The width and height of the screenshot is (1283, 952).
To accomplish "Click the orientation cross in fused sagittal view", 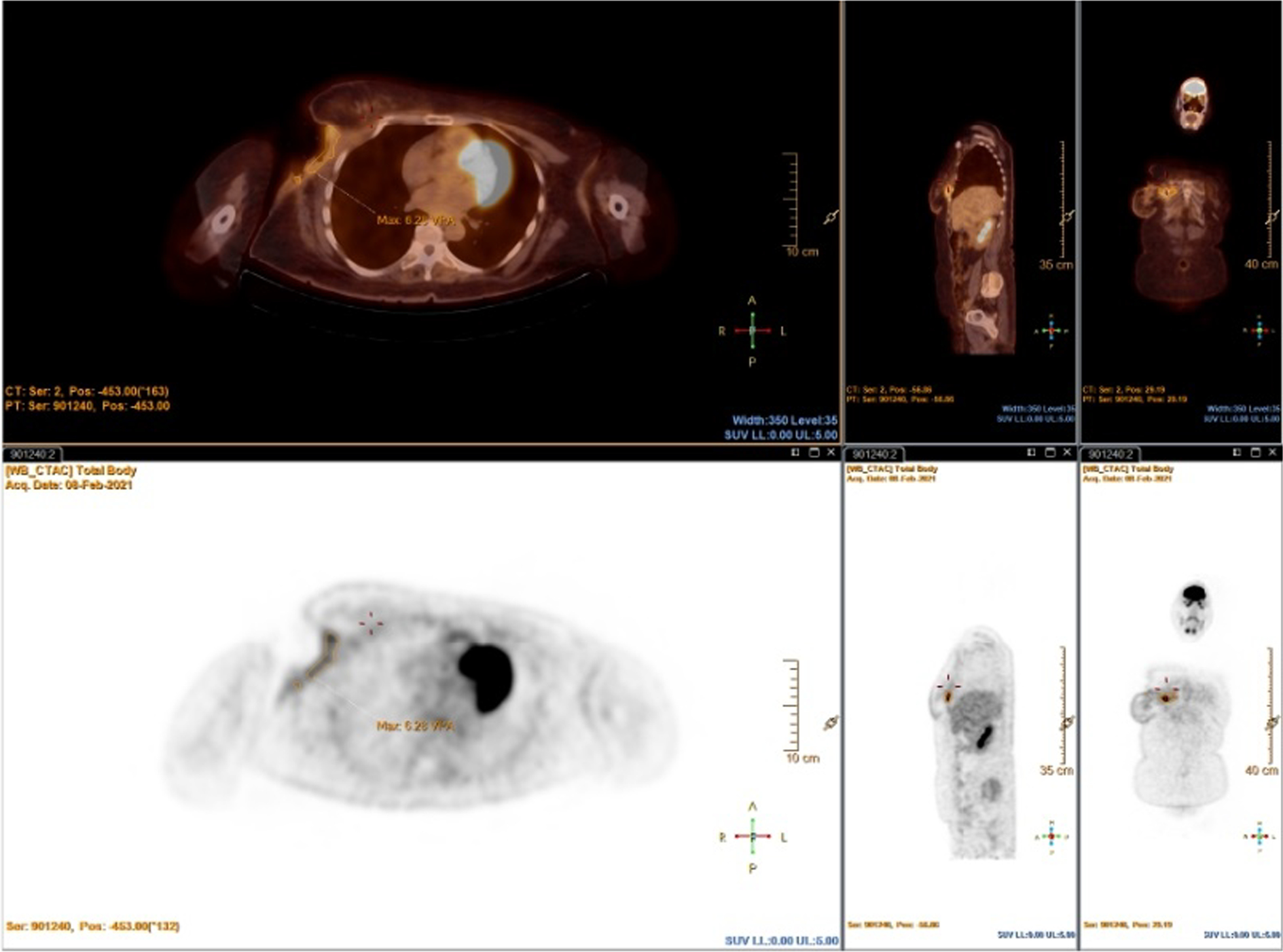I will point(1051,331).
